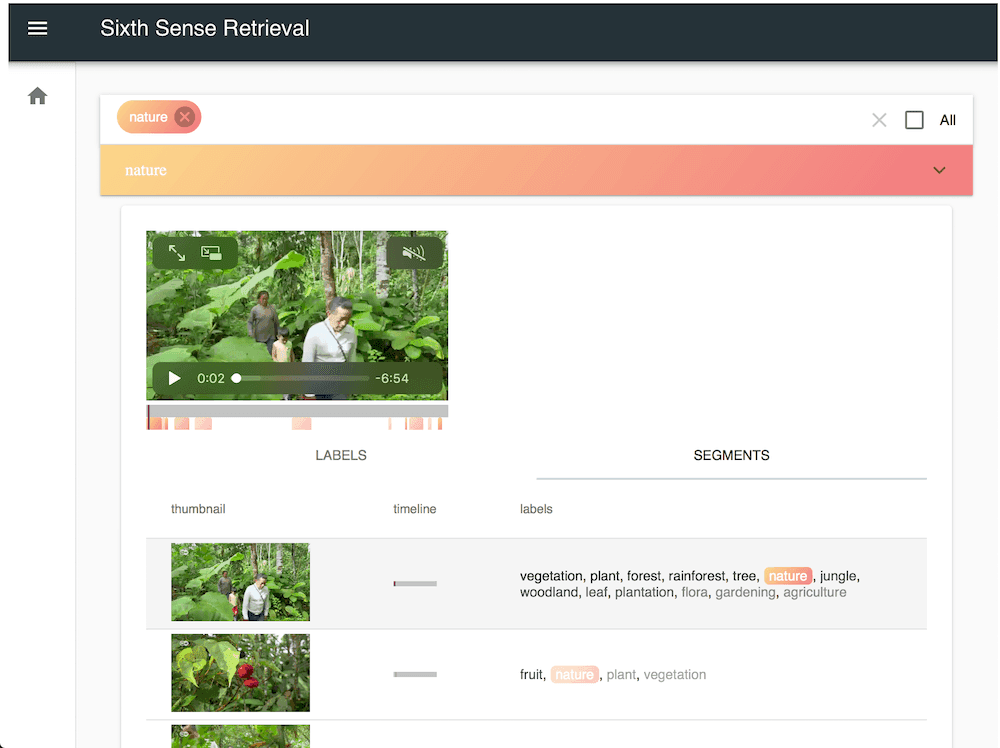Click the timeline column header
The width and height of the screenshot is (1000, 748).
(x=415, y=509)
